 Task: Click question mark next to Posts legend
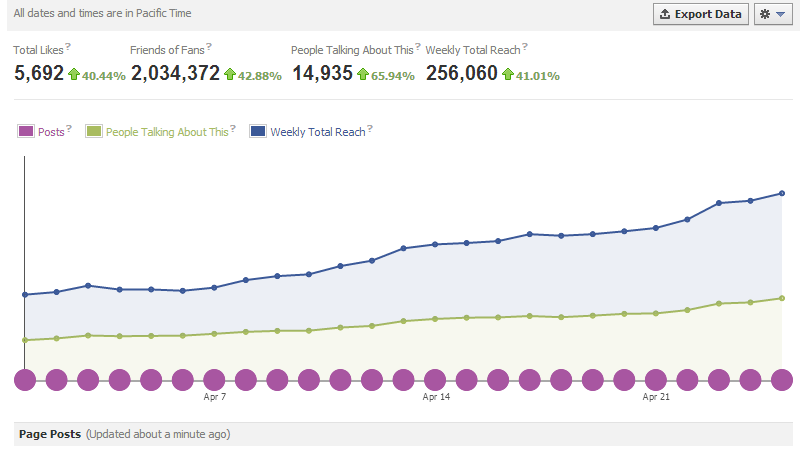point(69,128)
